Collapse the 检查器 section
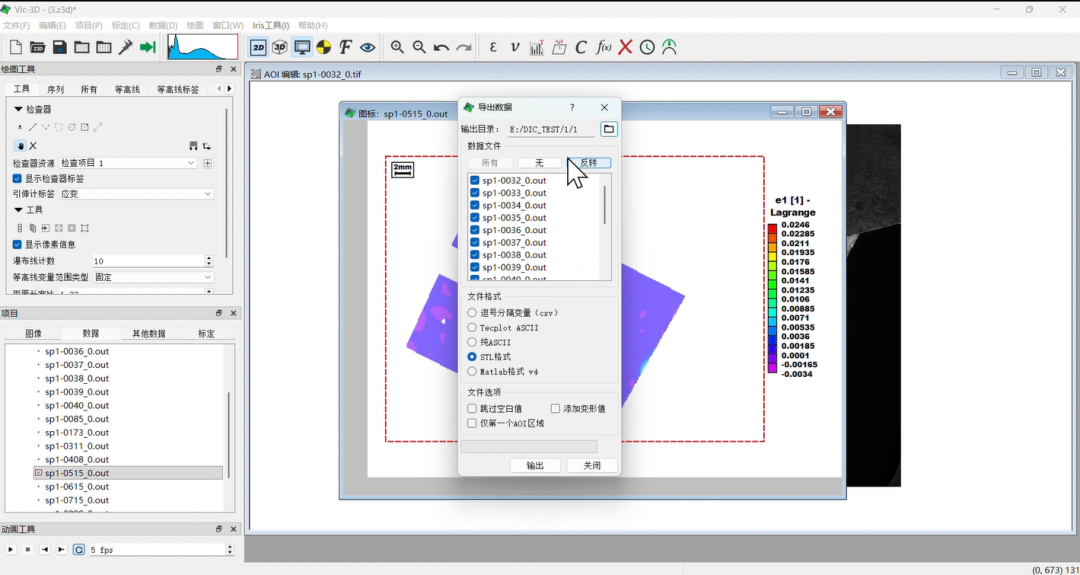This screenshot has width=1080, height=575. click(19, 110)
